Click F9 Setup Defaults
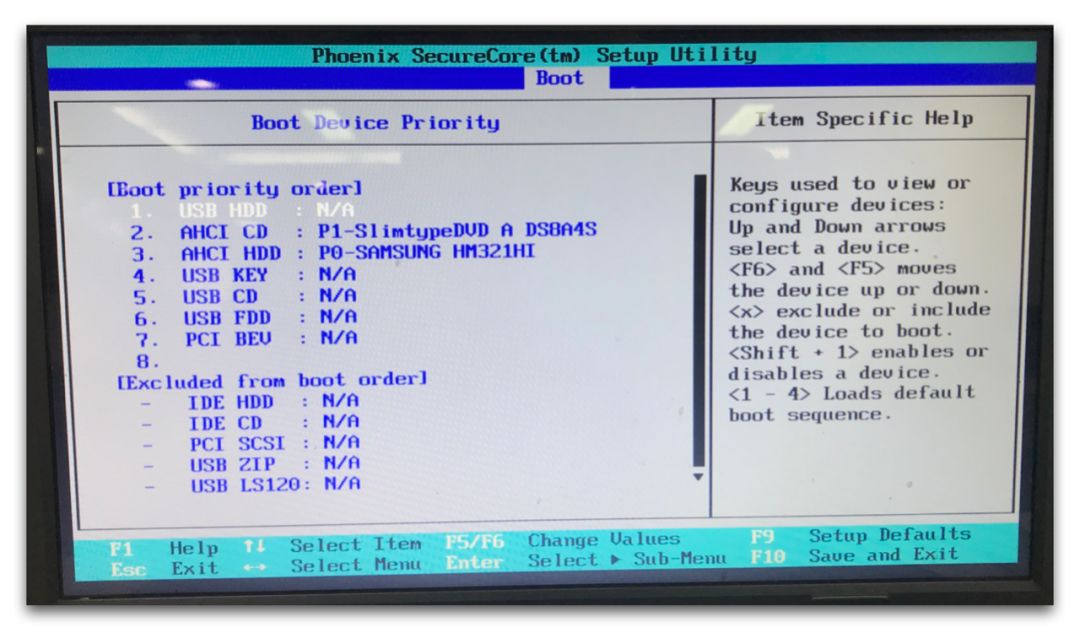Screen dimensions: 1080x633 [861, 535]
